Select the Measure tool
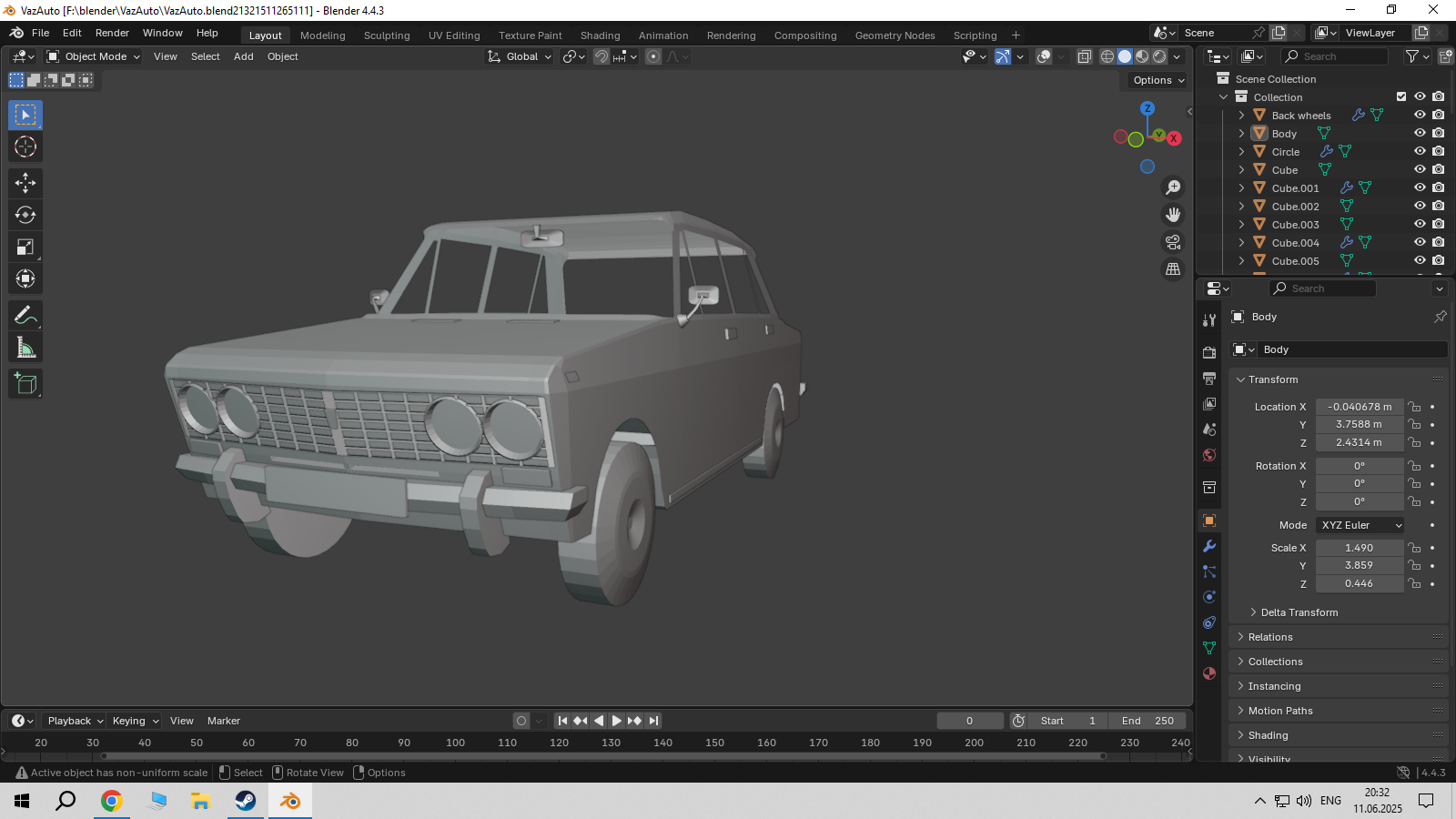1456x819 pixels. [25, 348]
